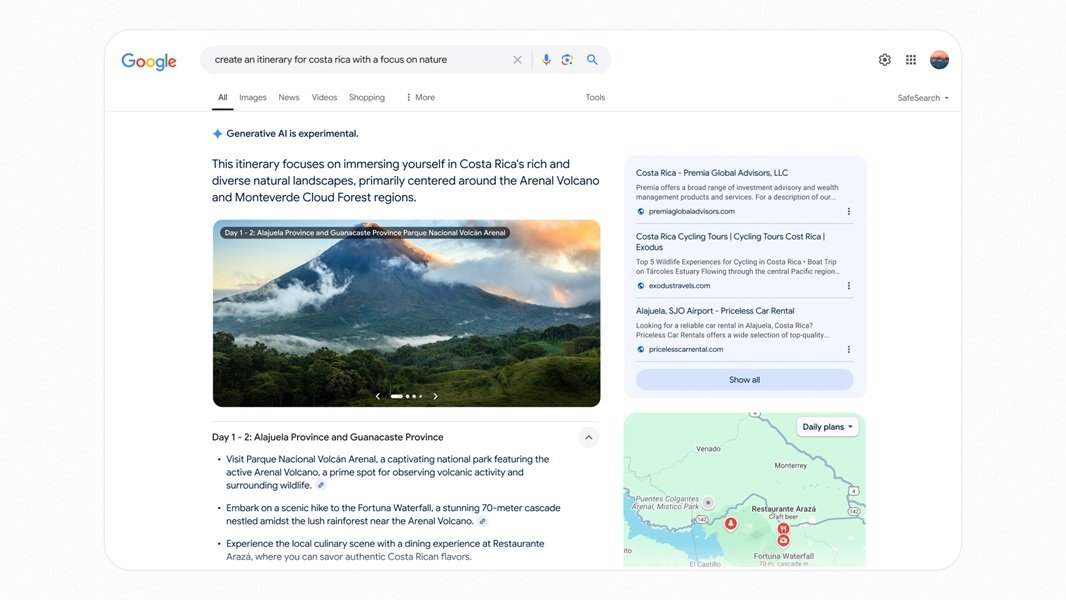Click the restaurant pin for Restaurante Arazá
This screenshot has width=1066, height=600.
(784, 527)
